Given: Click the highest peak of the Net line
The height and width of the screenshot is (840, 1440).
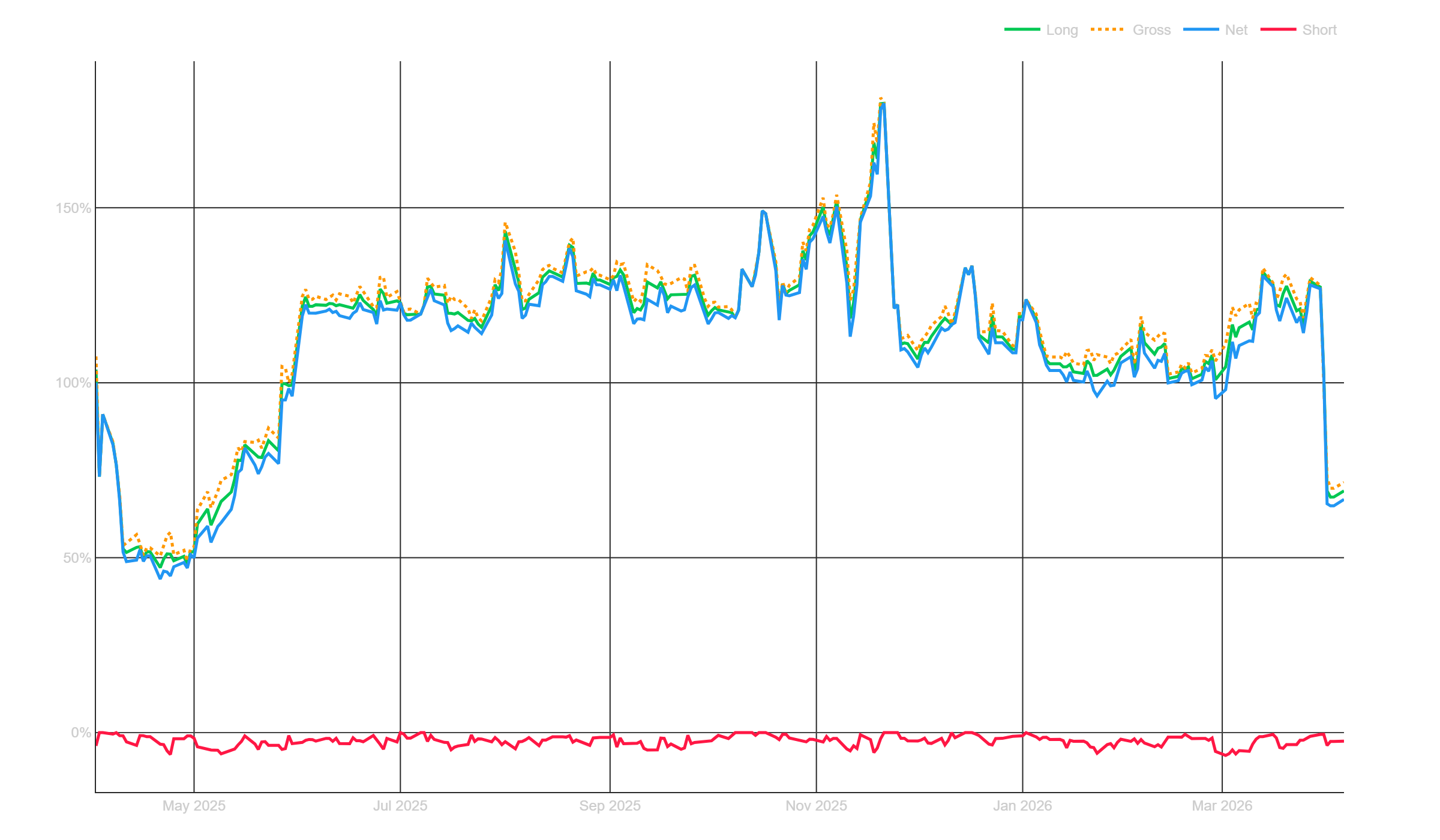Looking at the screenshot, I should pyautogui.click(x=883, y=104).
